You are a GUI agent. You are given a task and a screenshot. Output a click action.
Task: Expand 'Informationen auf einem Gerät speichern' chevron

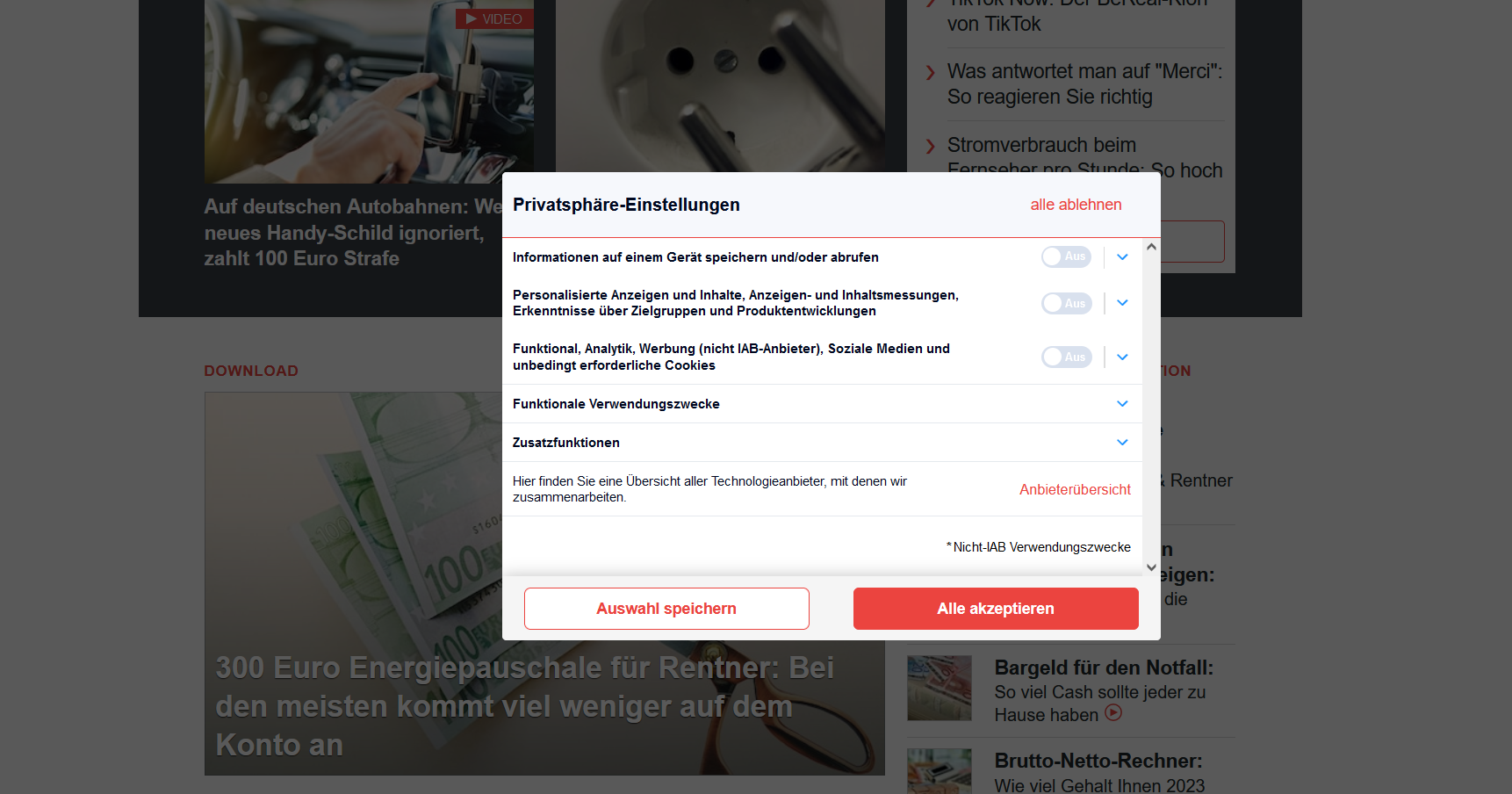pos(1122,257)
